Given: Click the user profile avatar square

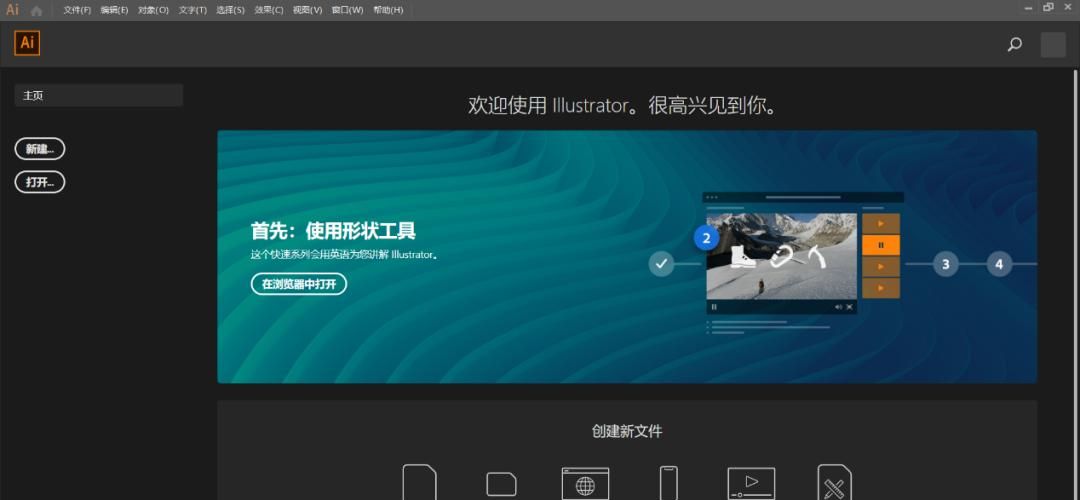Looking at the screenshot, I should [x=1052, y=45].
